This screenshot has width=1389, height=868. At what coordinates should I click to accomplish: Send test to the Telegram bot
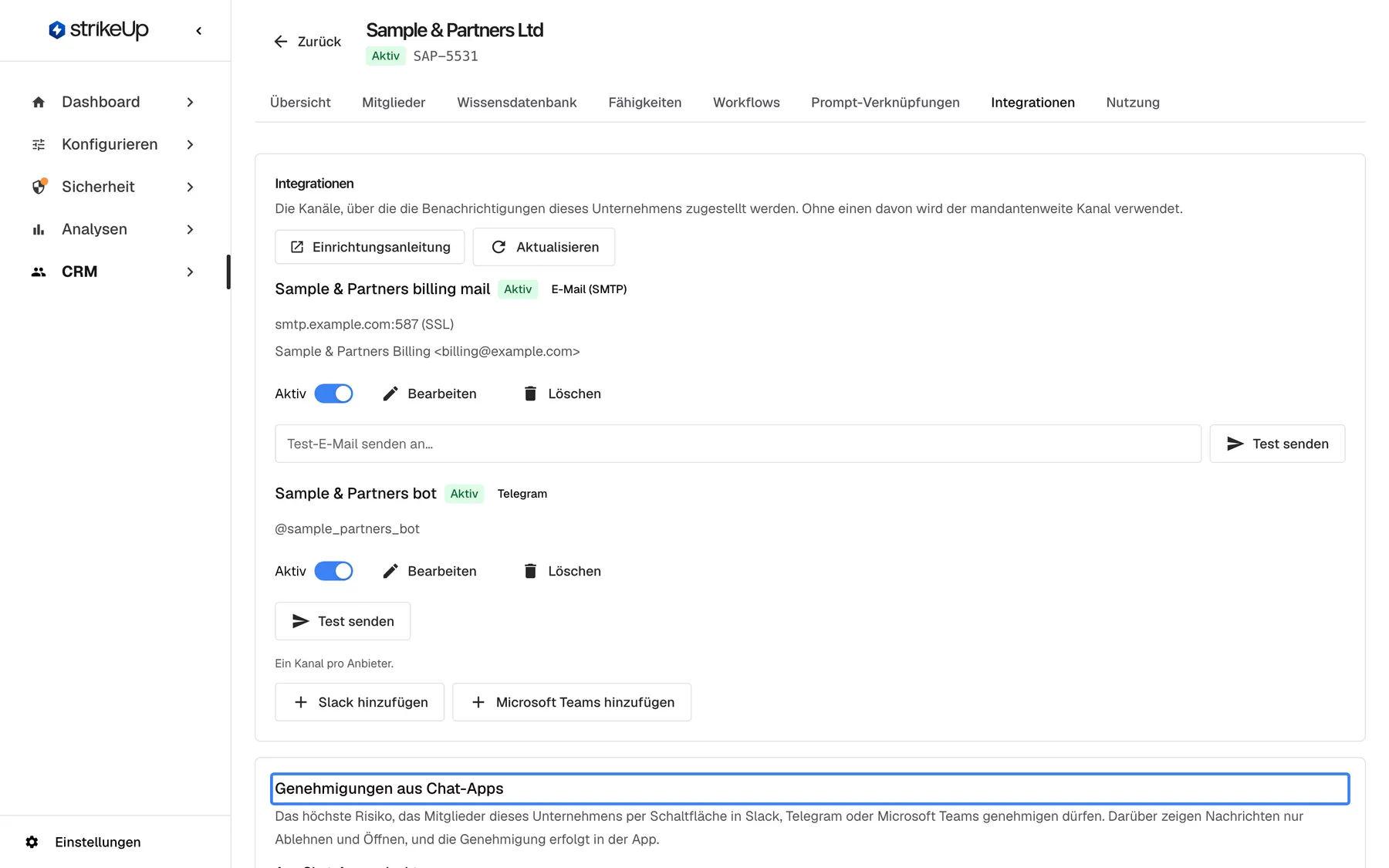(x=343, y=621)
